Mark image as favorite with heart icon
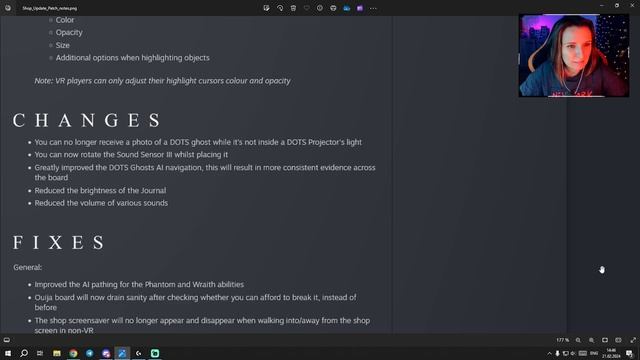This screenshot has height=360, width=640. [307, 8]
